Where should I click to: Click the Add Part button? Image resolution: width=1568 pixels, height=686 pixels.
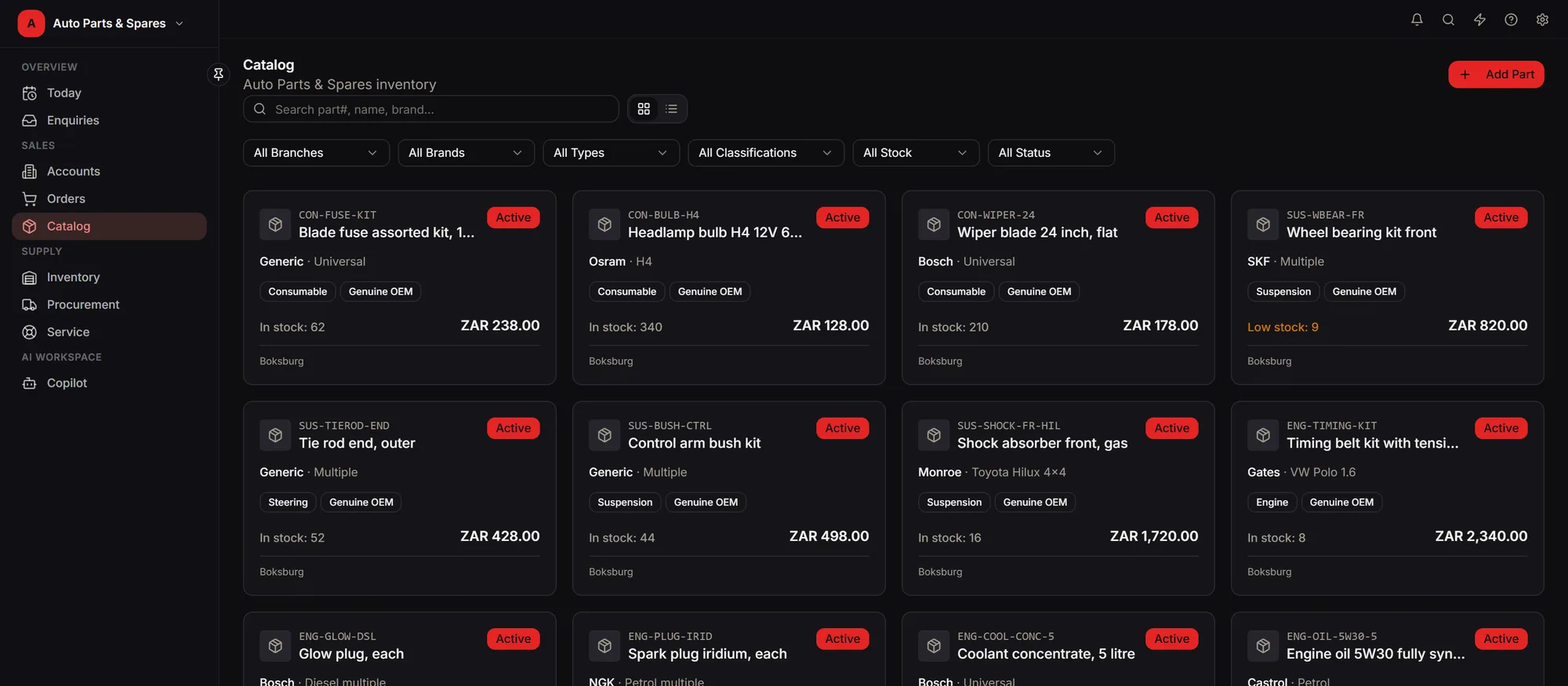(x=1496, y=74)
